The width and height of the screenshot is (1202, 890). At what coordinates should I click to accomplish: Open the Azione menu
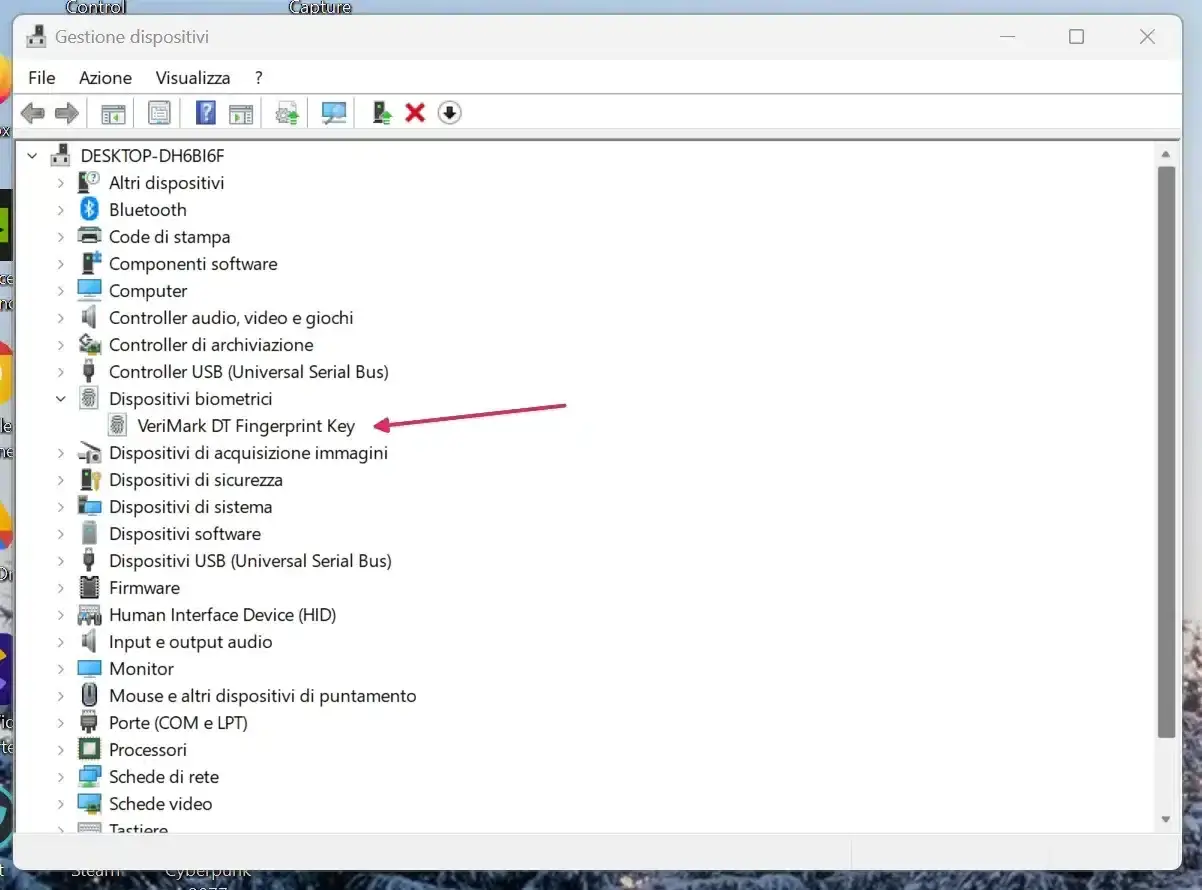pos(105,77)
